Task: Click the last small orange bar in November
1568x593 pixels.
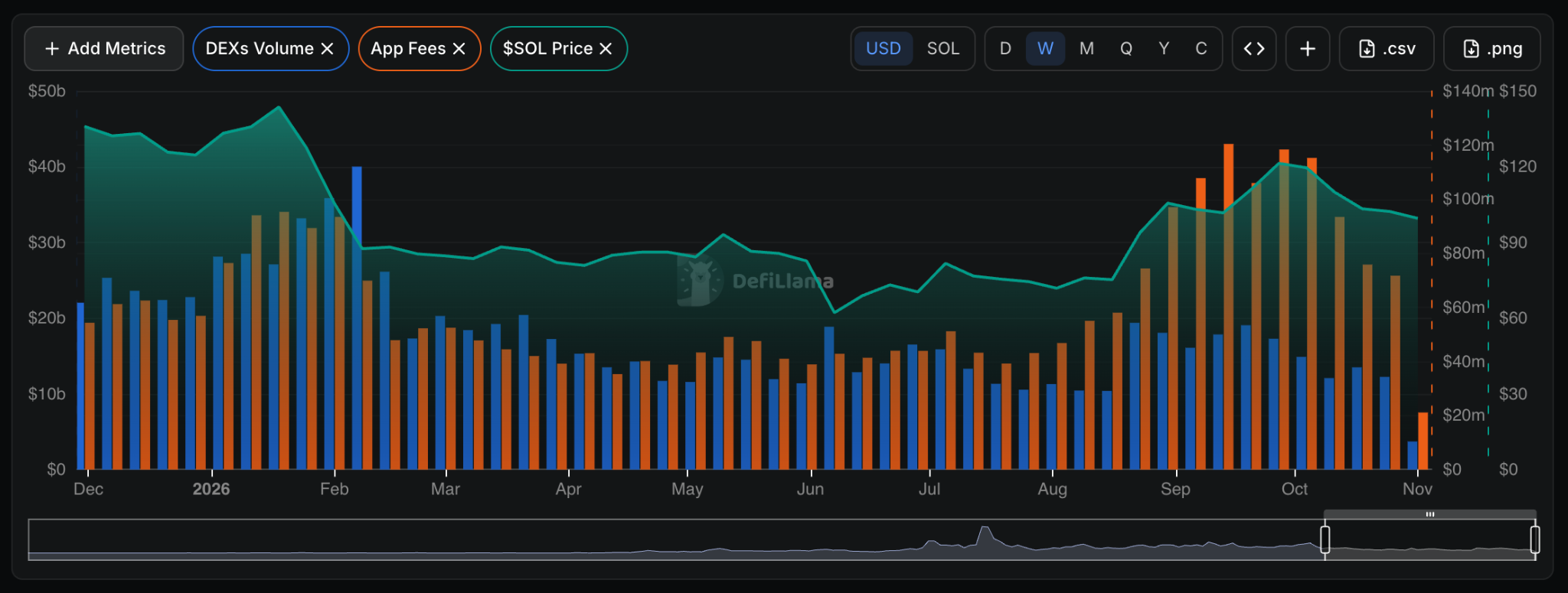Action: tap(1423, 441)
